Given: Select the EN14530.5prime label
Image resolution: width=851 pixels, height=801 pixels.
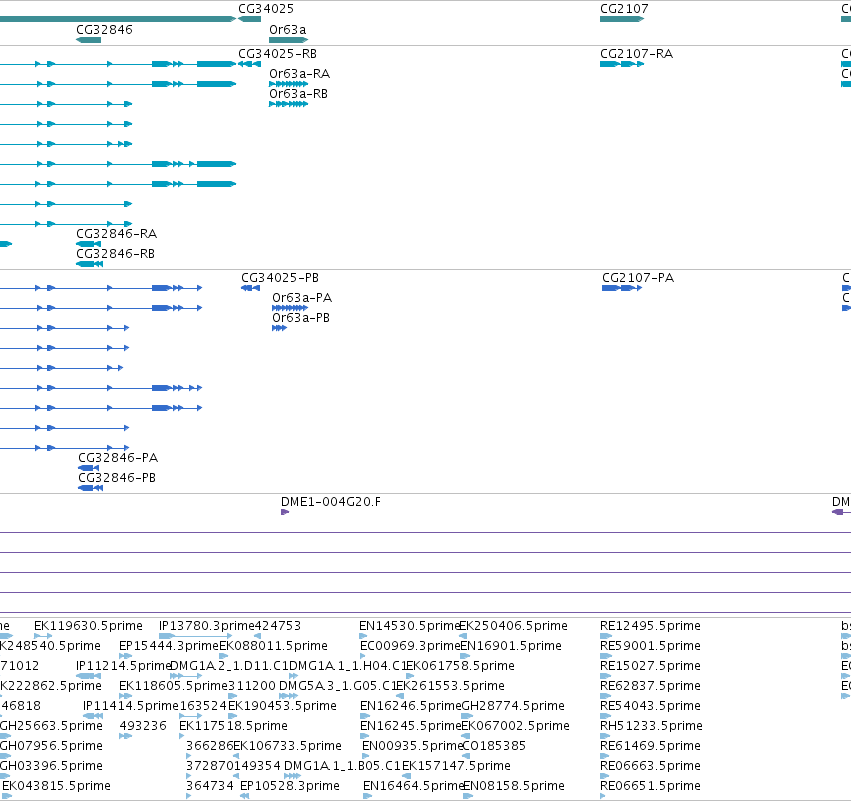Looking at the screenshot, I should [409, 626].
